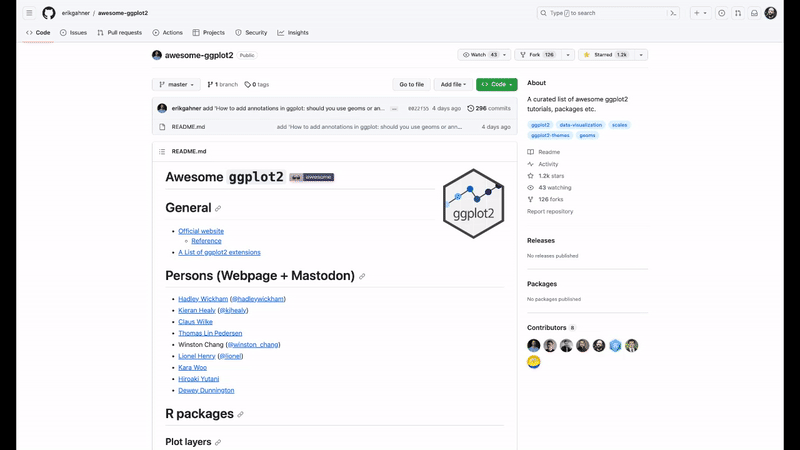Toggle the Starred button
The height and width of the screenshot is (450, 800).
[606, 55]
